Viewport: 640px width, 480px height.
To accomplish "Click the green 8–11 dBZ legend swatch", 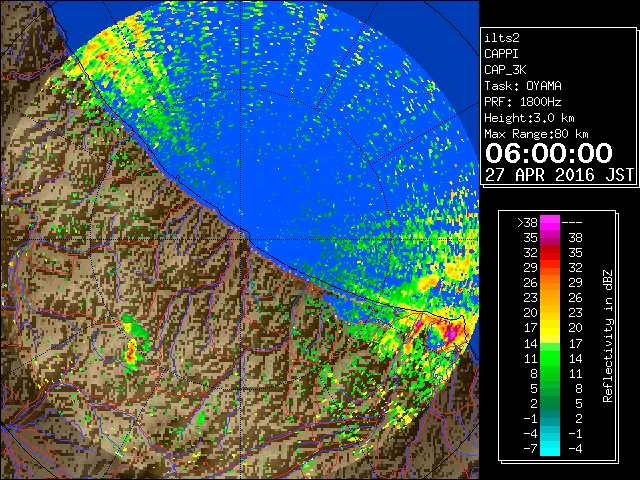I will 550,373.
